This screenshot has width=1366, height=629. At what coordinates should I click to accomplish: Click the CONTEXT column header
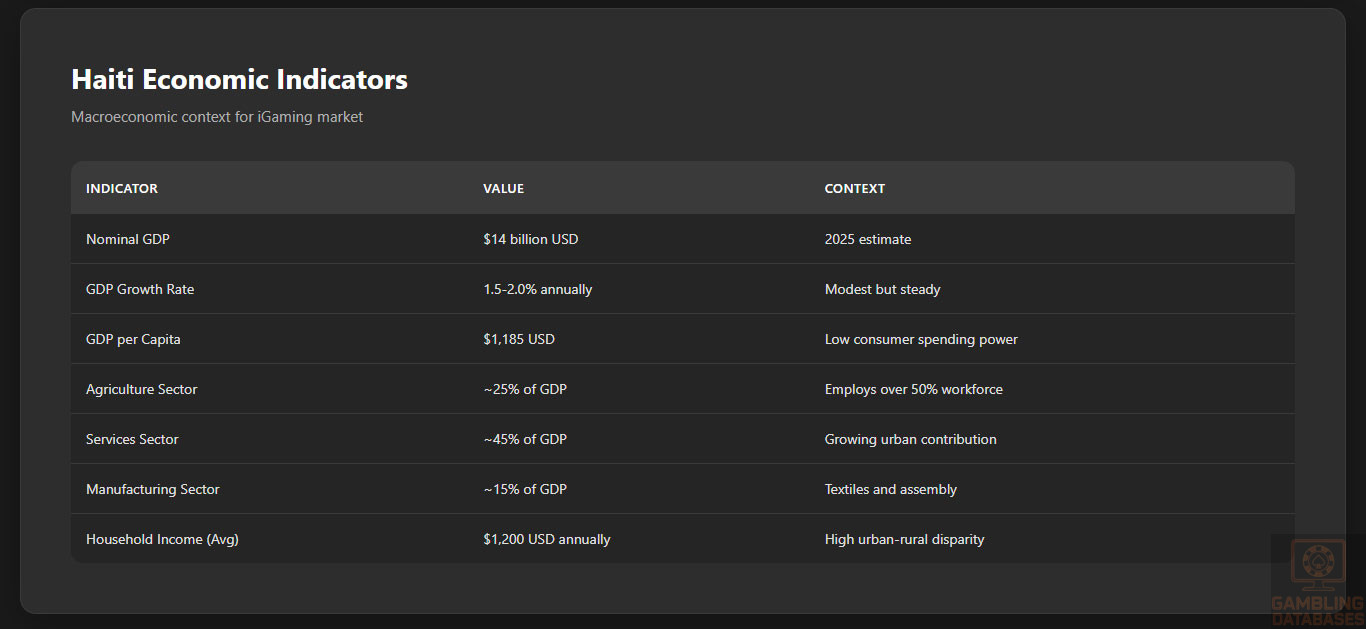(854, 189)
